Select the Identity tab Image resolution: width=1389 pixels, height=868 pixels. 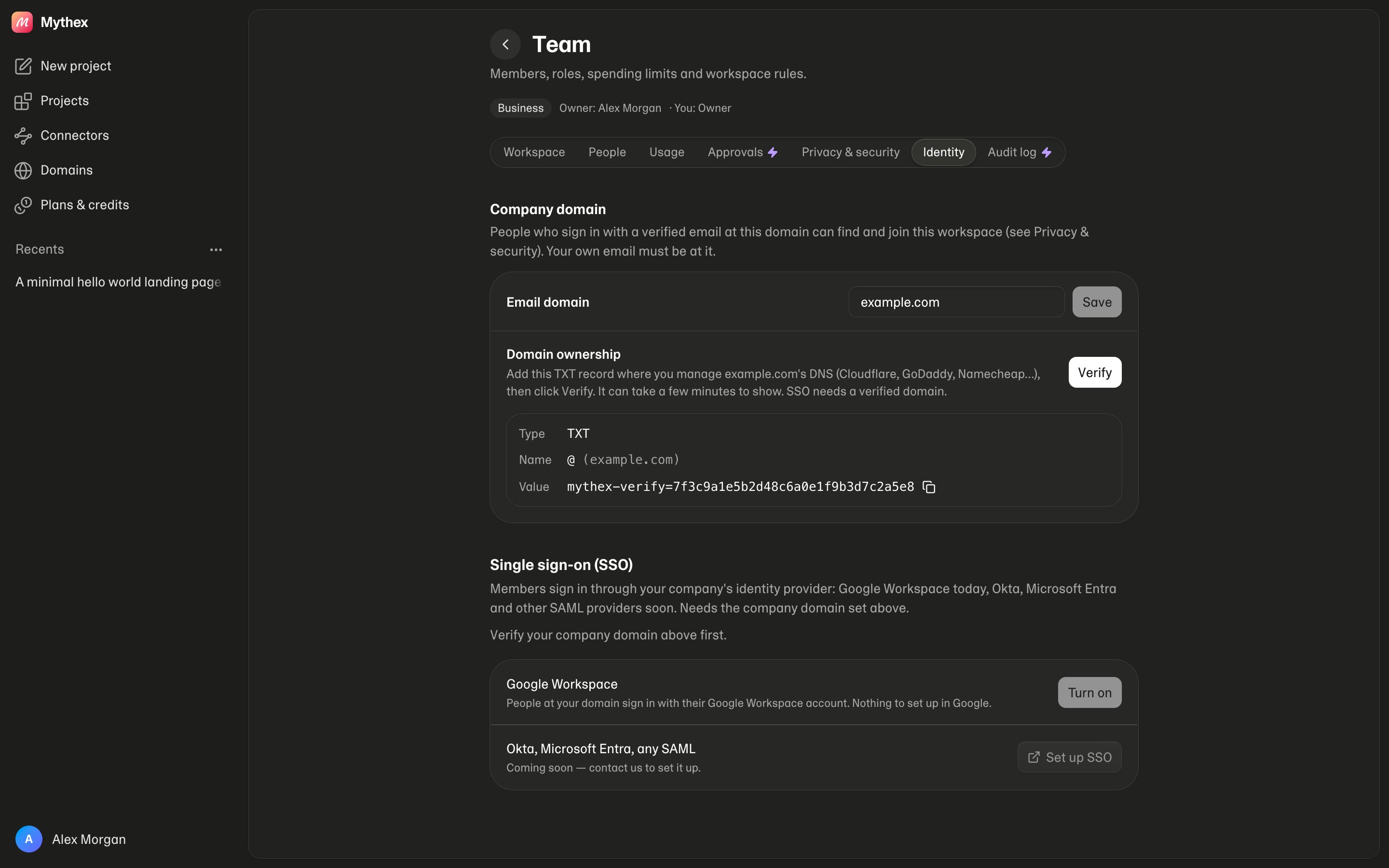pos(943,152)
